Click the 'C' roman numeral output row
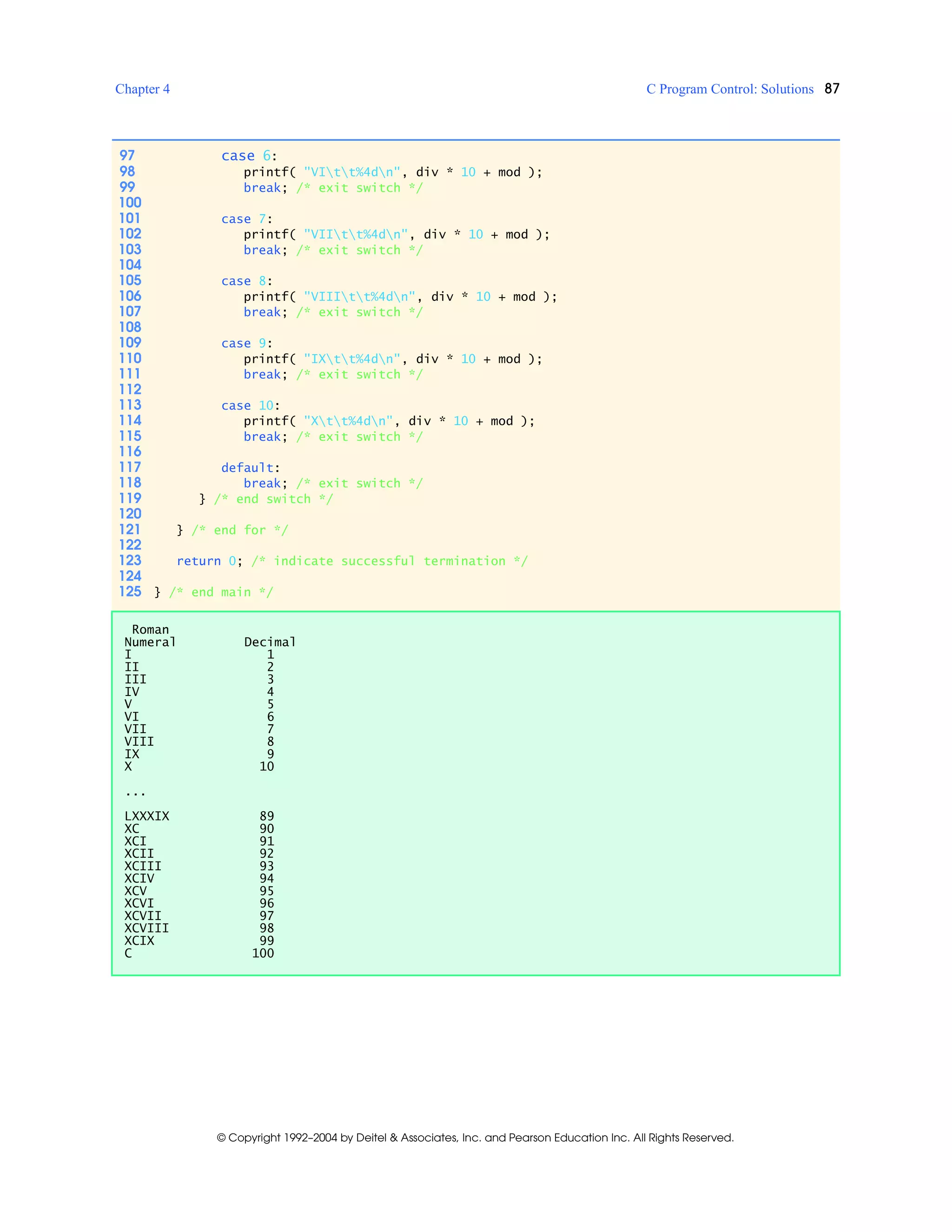The height and width of the screenshot is (1232, 952). tap(199, 954)
